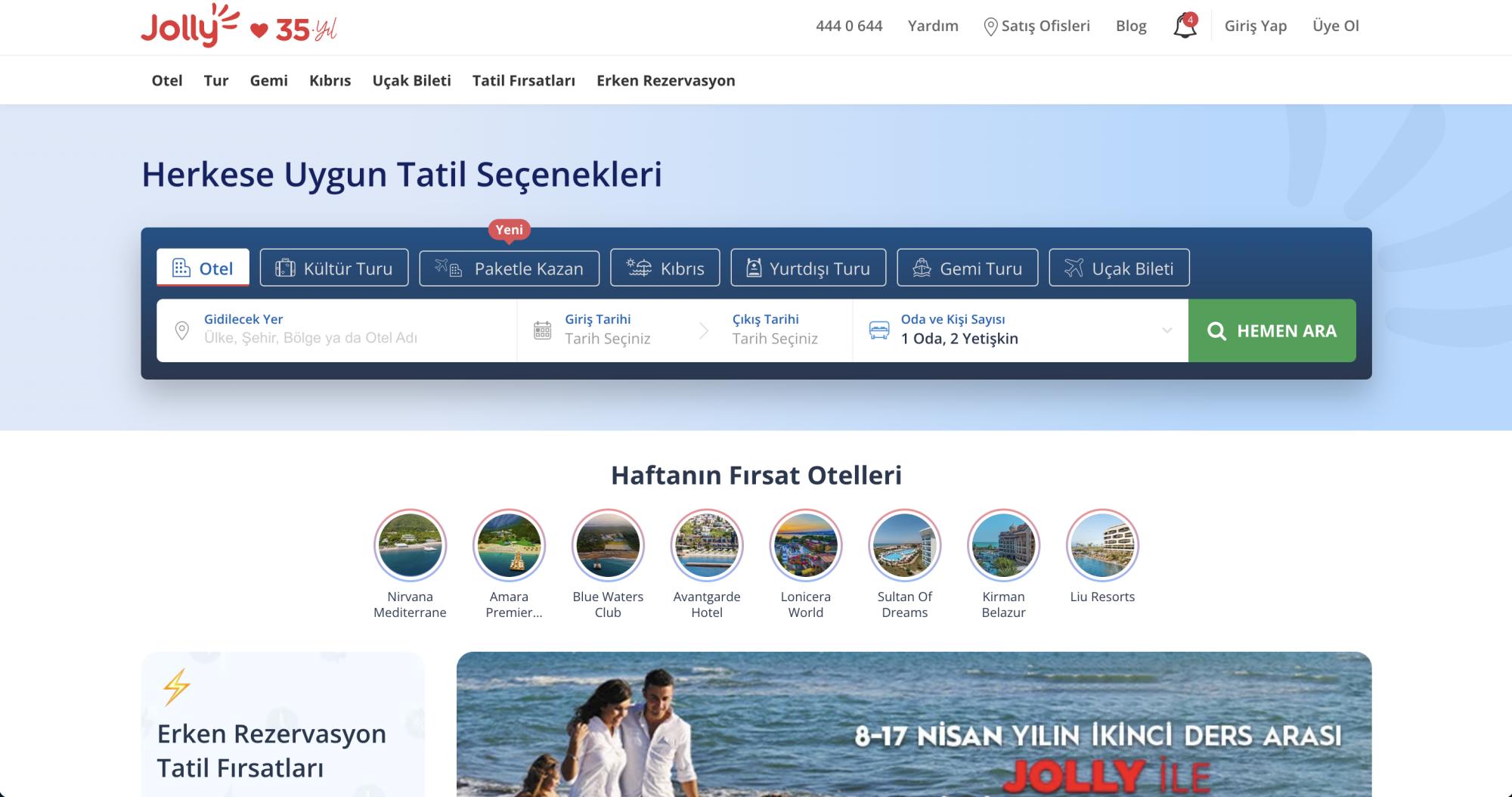The image size is (1512, 797).
Task: Open the Giriş Tarihi date picker
Action: coord(608,330)
